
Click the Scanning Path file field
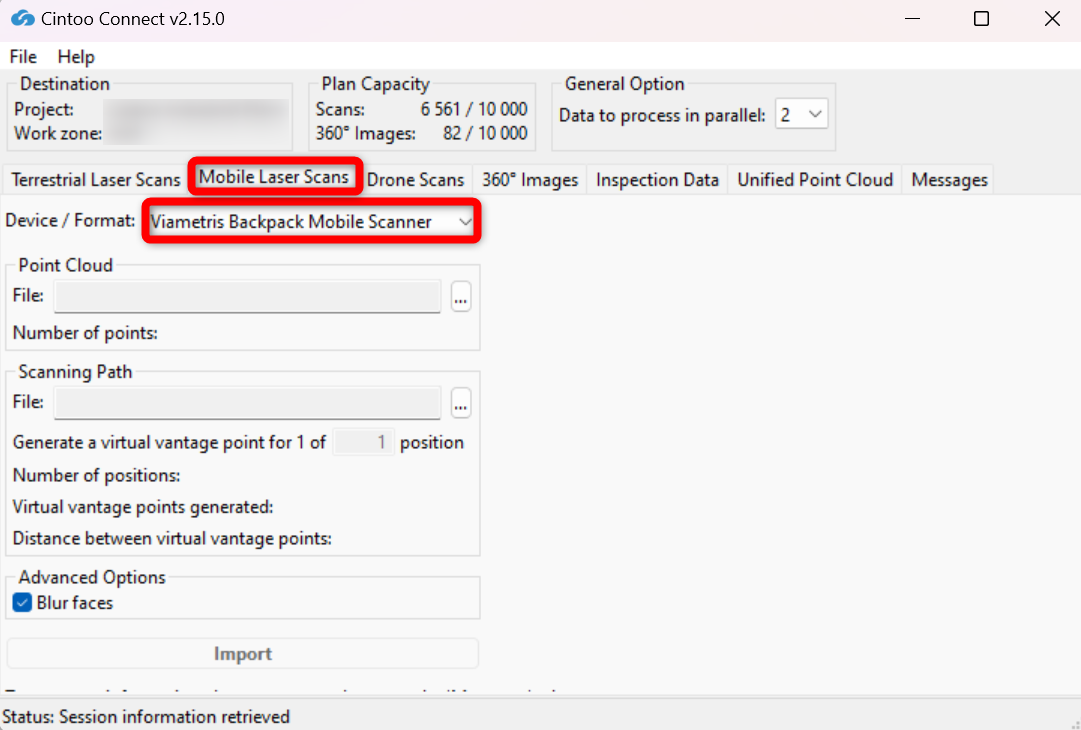pos(247,403)
